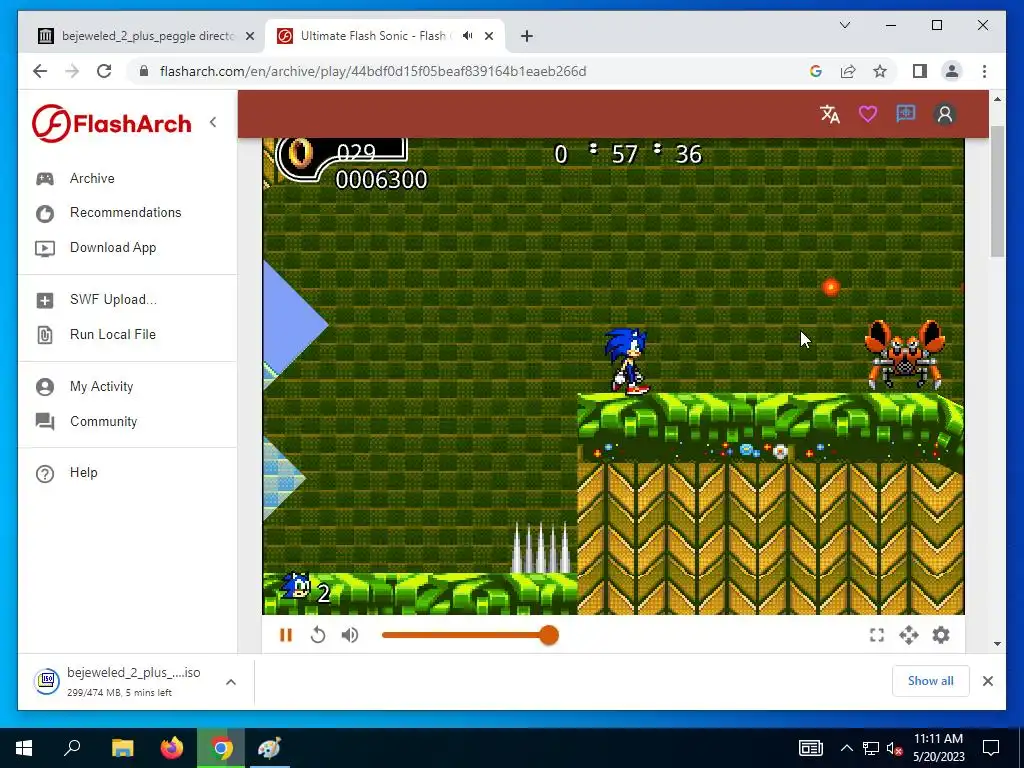The height and width of the screenshot is (768, 1024).
Task: Close the bejeweled_2_plus_peggle tab
Action: click(x=249, y=36)
